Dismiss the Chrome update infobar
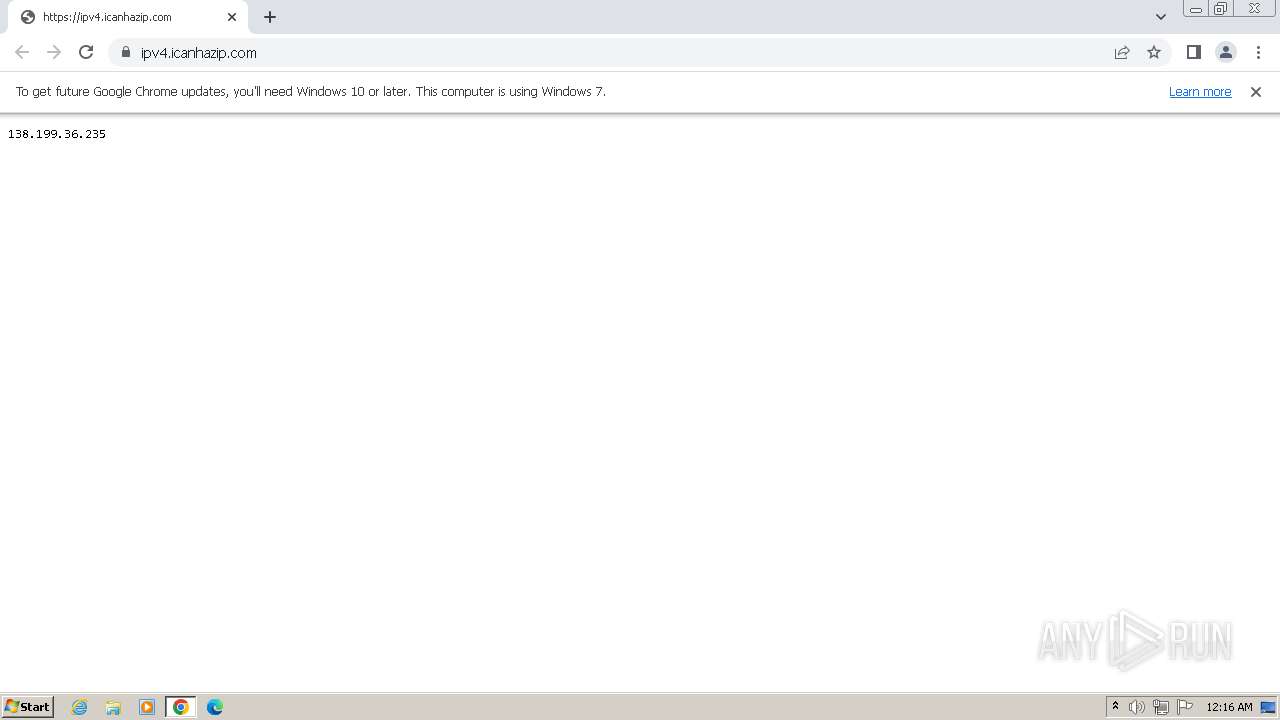Screen dimensions: 1280x720 (x=1256, y=91)
